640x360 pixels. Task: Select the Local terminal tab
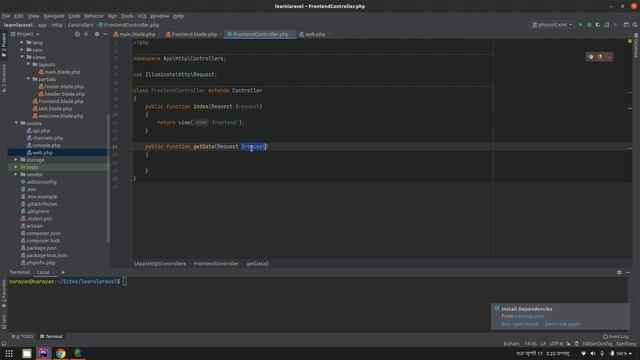coord(43,272)
